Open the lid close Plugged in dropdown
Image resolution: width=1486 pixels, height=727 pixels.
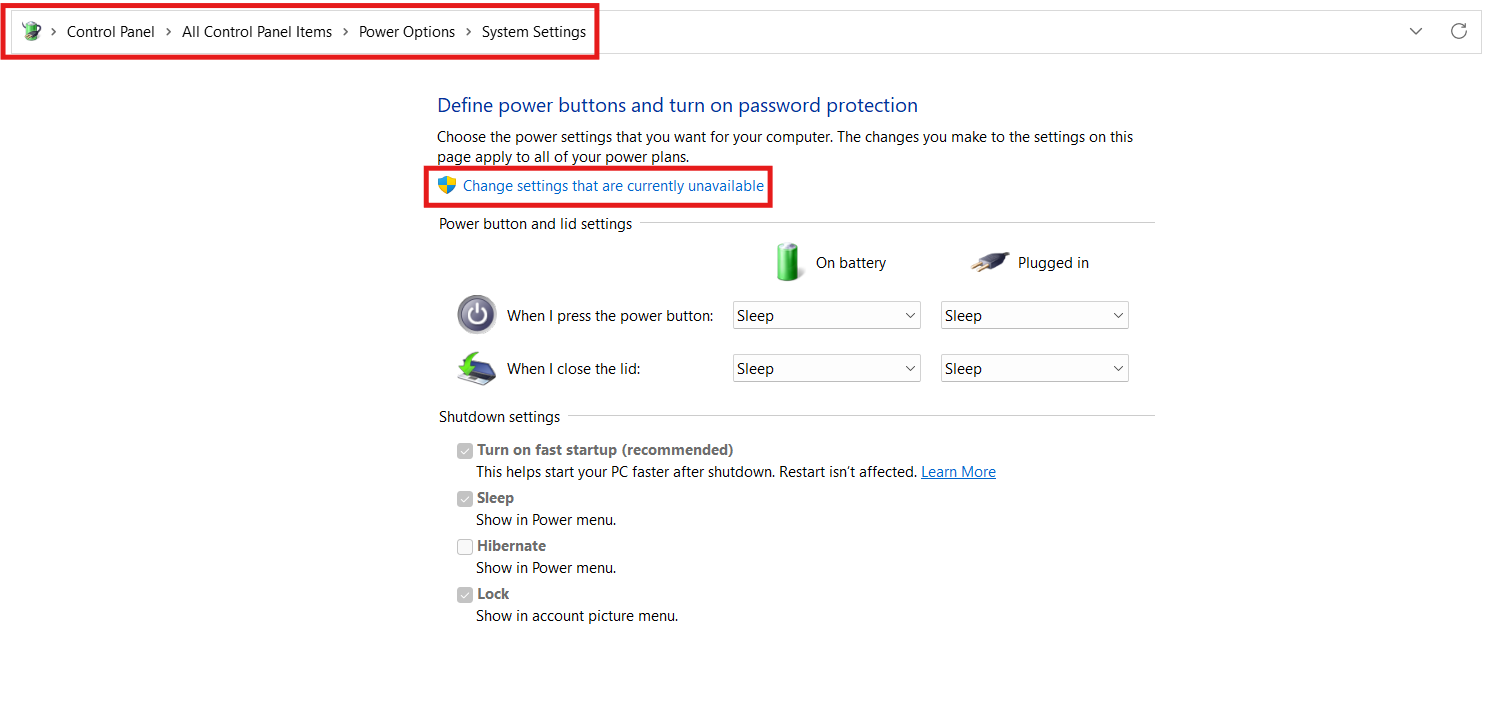[1034, 368]
